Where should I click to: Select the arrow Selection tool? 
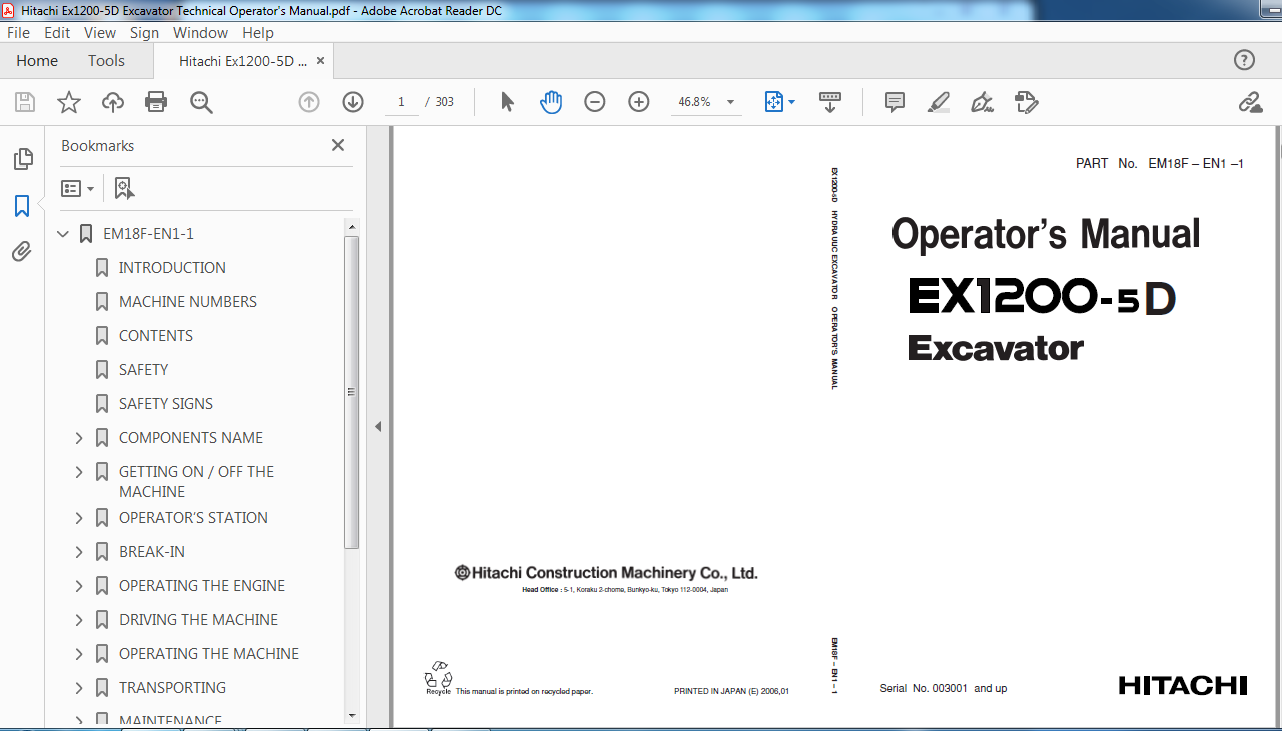tap(507, 102)
